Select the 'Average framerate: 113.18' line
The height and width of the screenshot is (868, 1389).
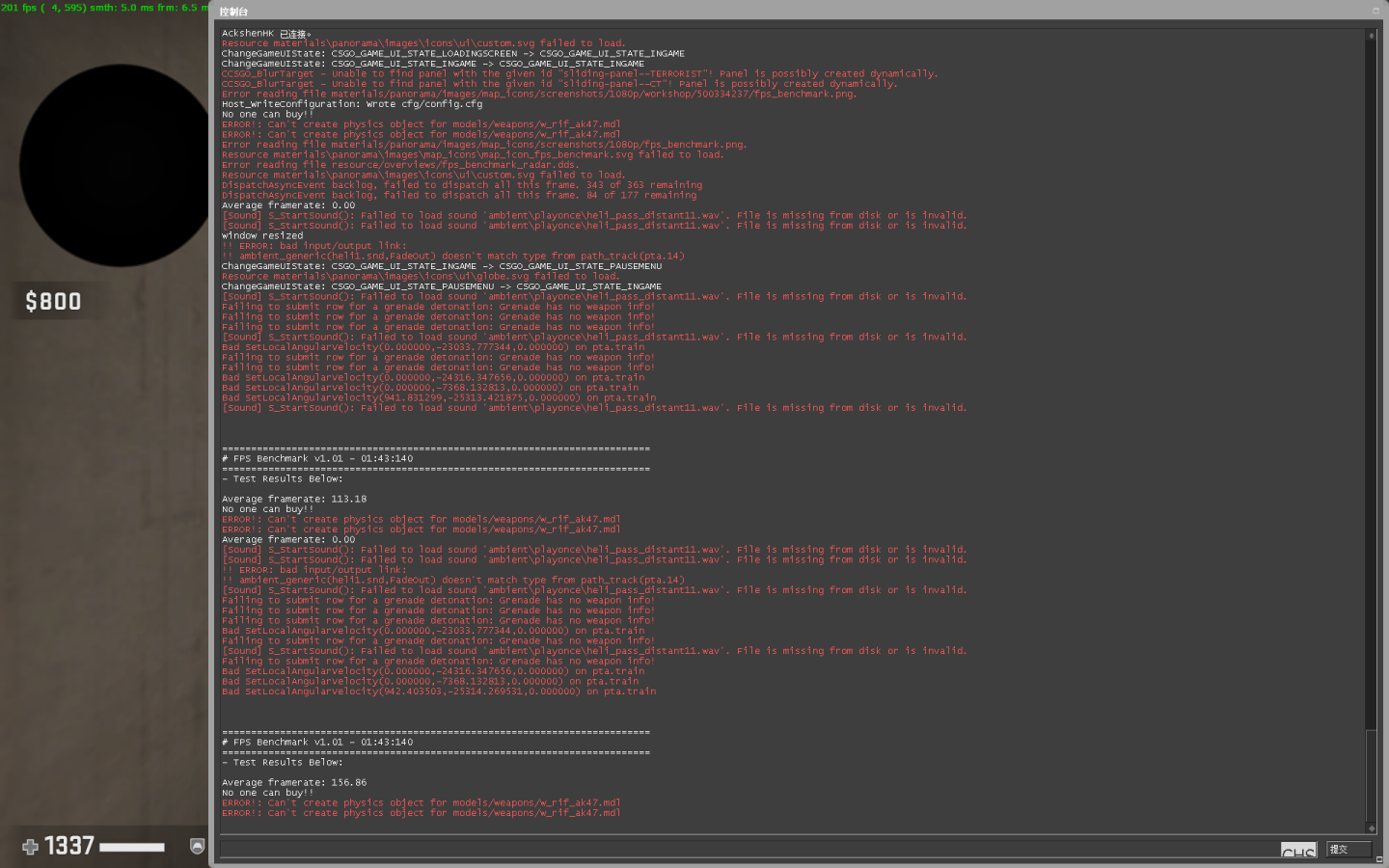tap(294, 499)
